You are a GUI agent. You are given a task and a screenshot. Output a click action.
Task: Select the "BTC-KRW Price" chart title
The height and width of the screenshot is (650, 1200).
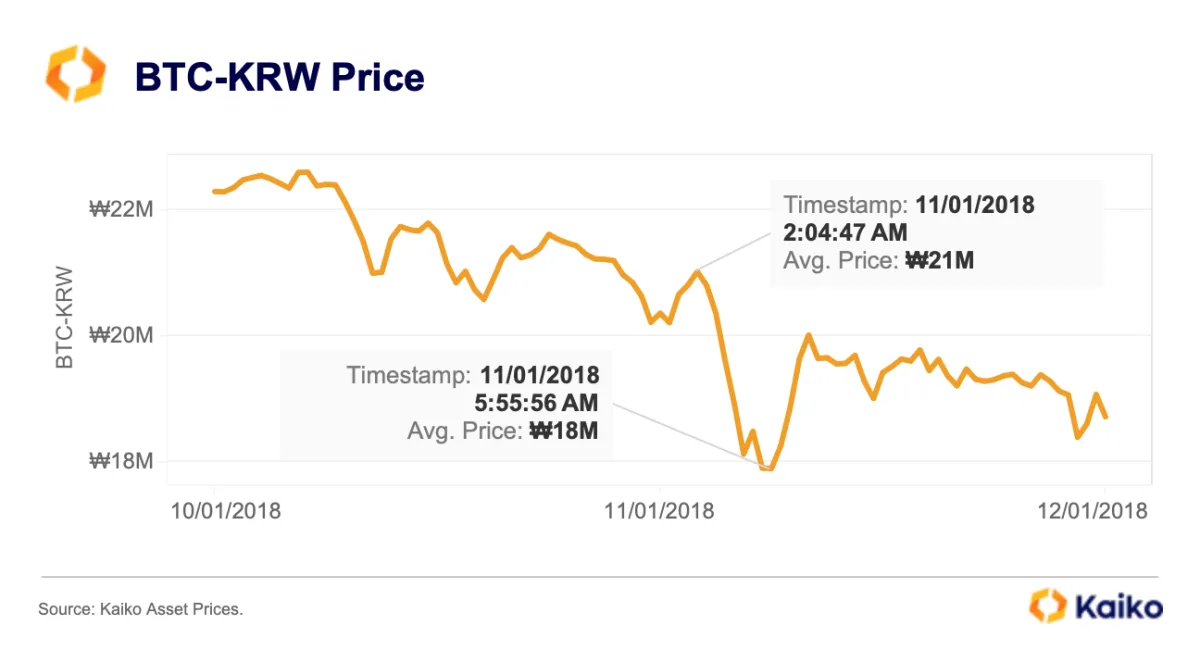(279, 76)
